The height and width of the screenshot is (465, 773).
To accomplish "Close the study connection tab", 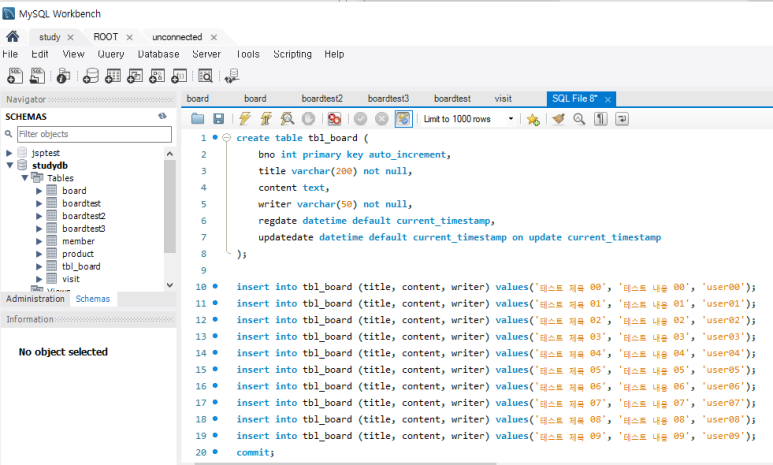I will 70,37.
